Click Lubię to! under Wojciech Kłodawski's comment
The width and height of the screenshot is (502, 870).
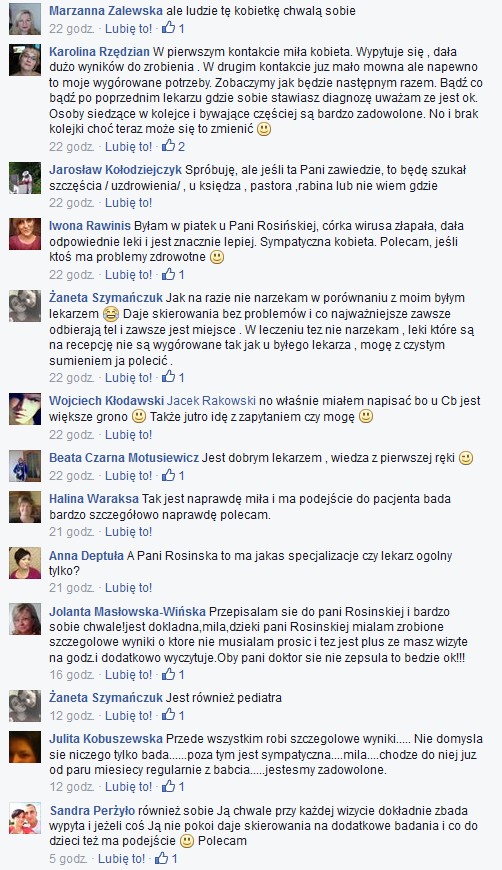(x=128, y=434)
